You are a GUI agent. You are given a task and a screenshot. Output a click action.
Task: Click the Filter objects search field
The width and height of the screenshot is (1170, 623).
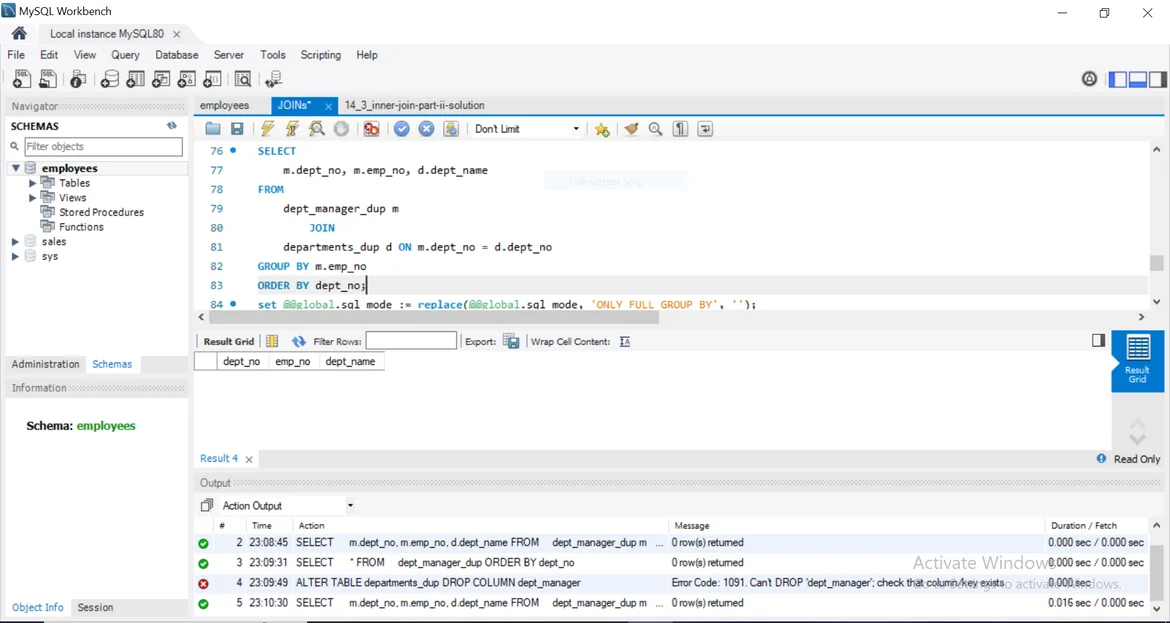pyautogui.click(x=103, y=147)
